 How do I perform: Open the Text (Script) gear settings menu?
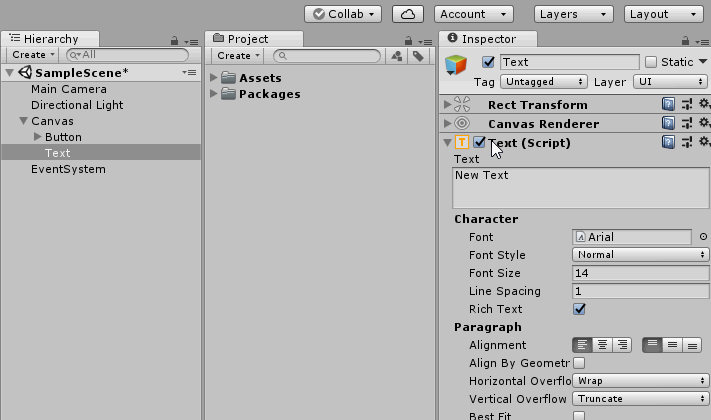click(704, 142)
